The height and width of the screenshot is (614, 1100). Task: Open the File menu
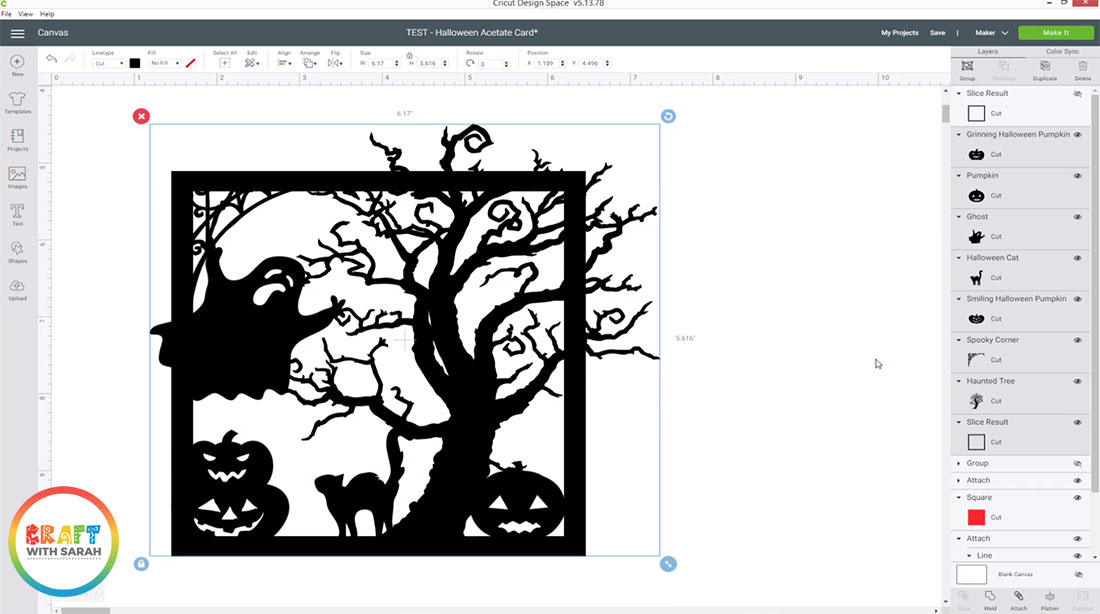(x=6, y=14)
